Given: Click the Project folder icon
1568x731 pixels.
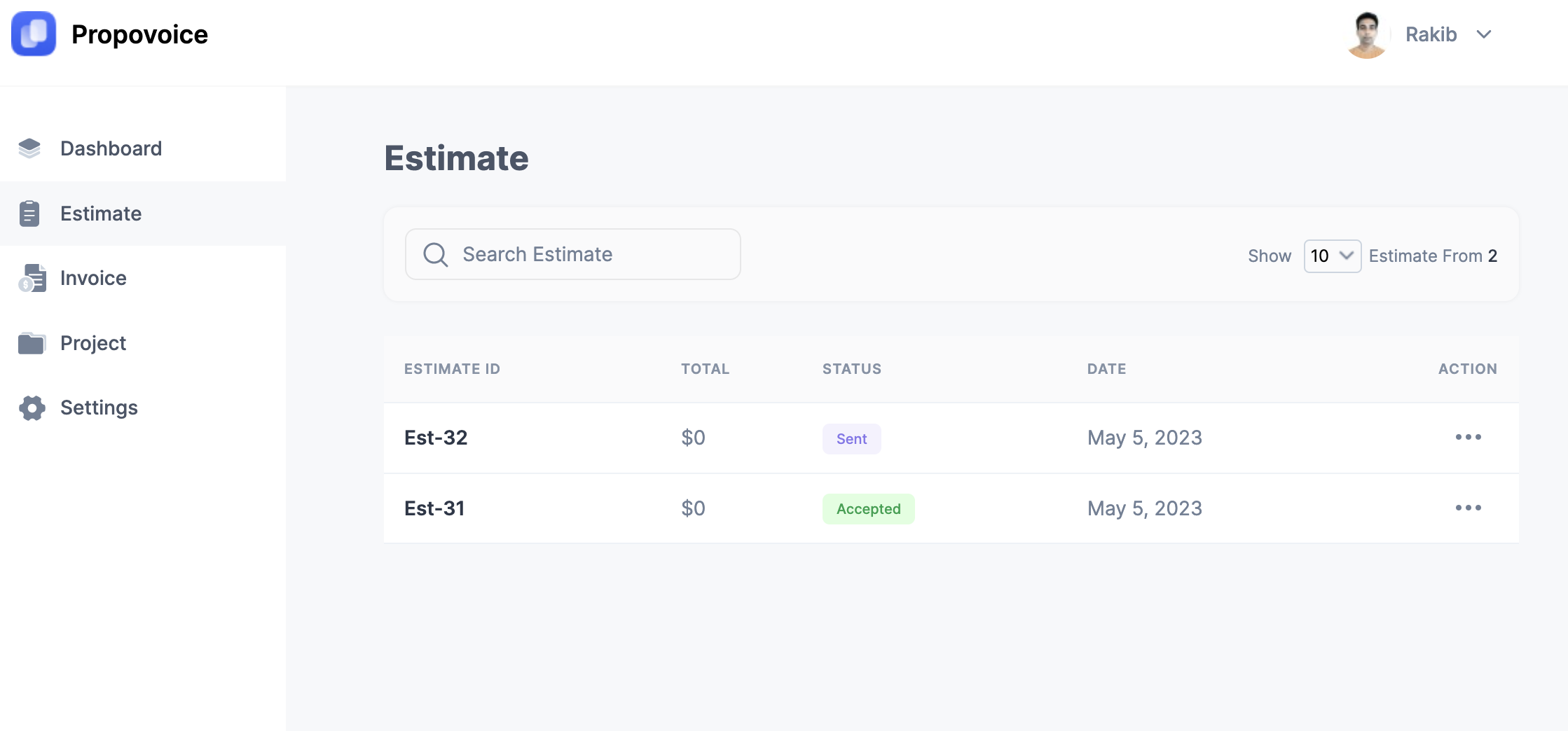Looking at the screenshot, I should [x=32, y=343].
